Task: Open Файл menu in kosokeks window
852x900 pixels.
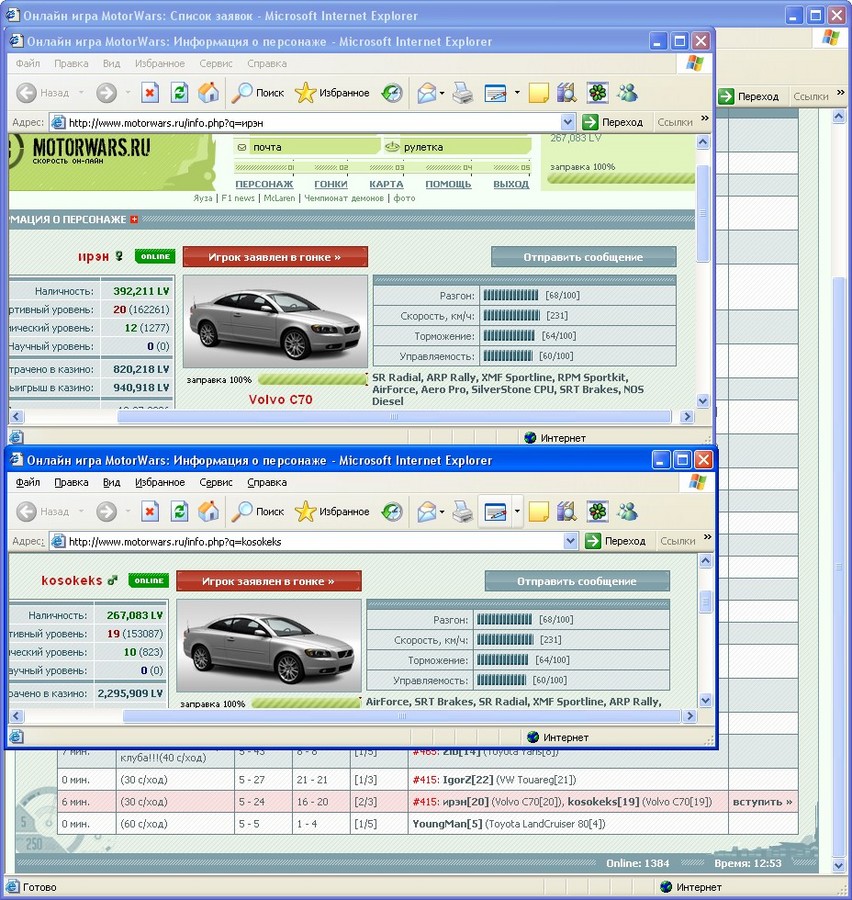Action: point(28,482)
